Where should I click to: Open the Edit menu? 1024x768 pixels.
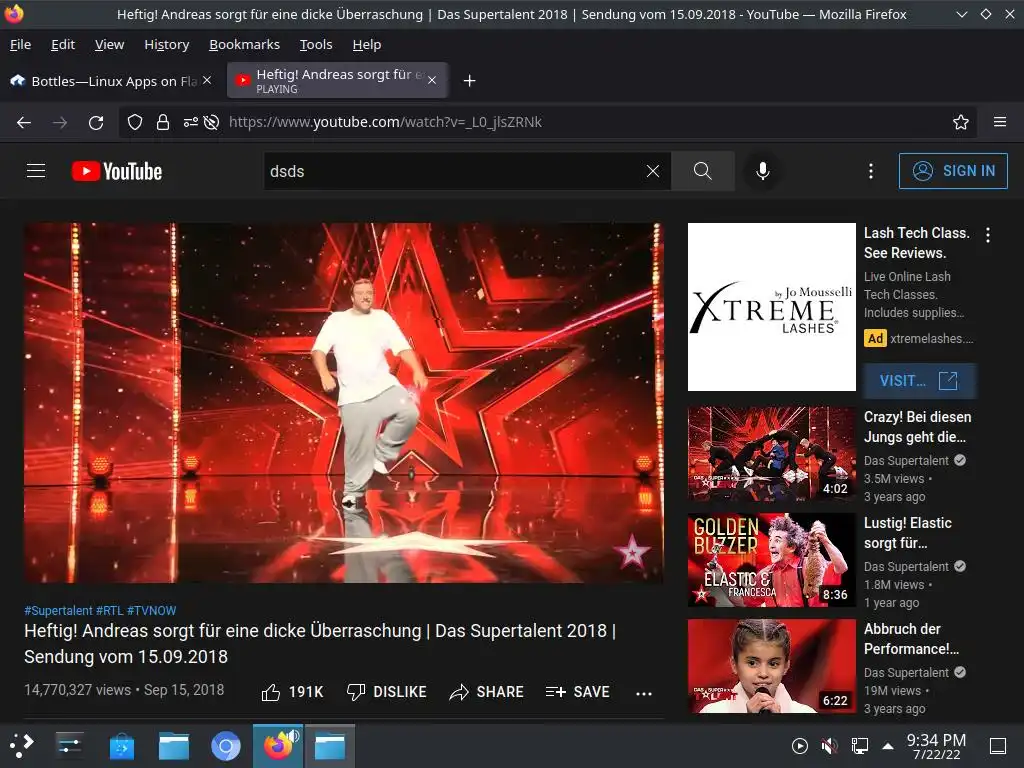coord(63,44)
